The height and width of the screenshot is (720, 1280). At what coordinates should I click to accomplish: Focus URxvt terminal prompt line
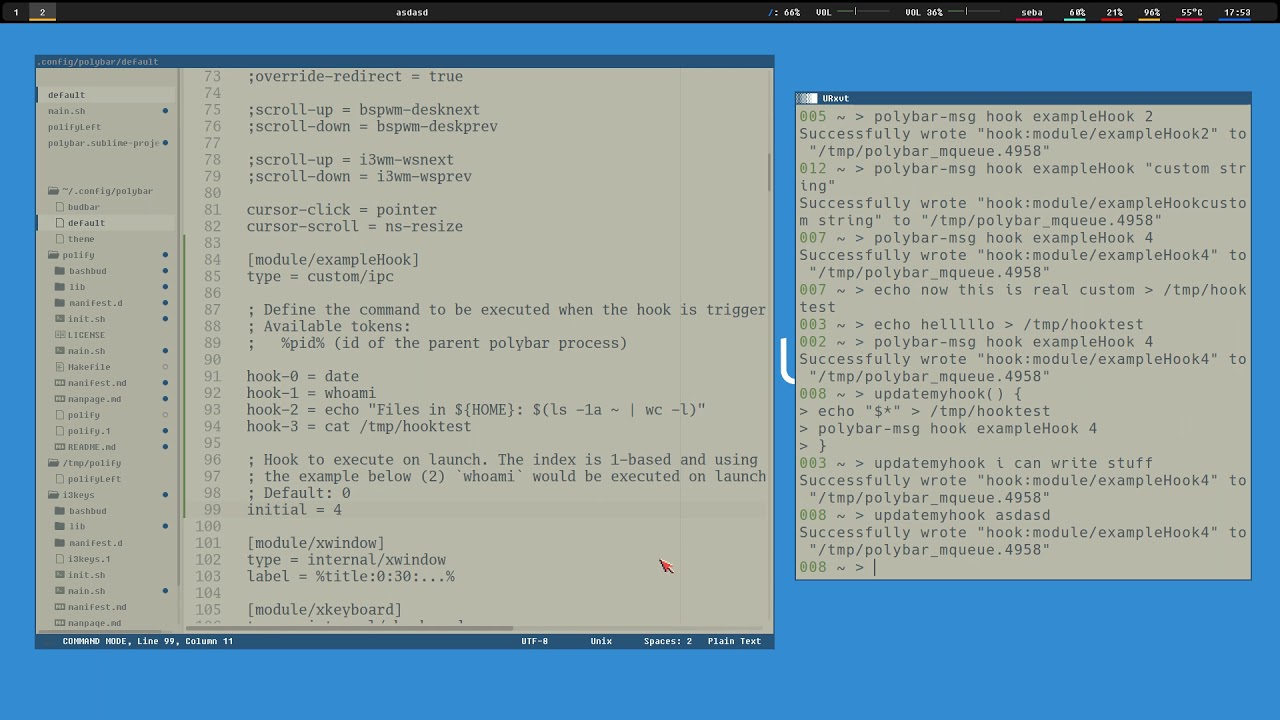coord(1023,567)
